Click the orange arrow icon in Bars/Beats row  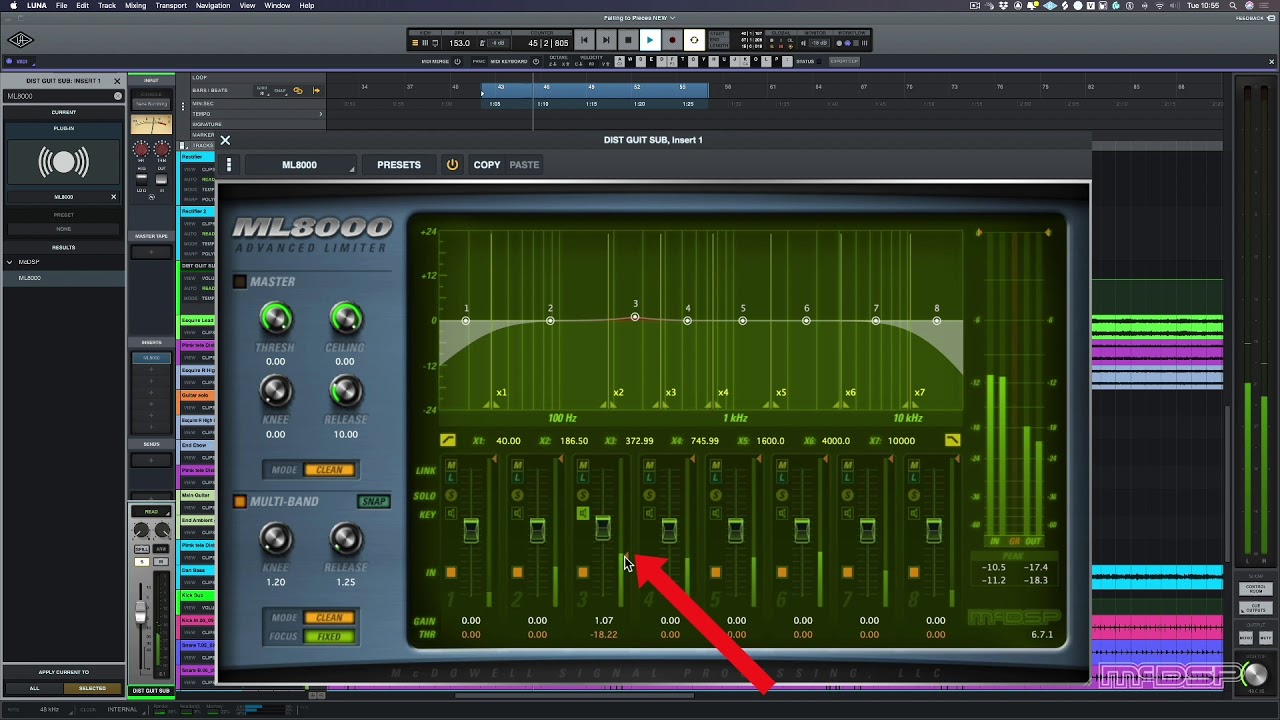point(316,90)
